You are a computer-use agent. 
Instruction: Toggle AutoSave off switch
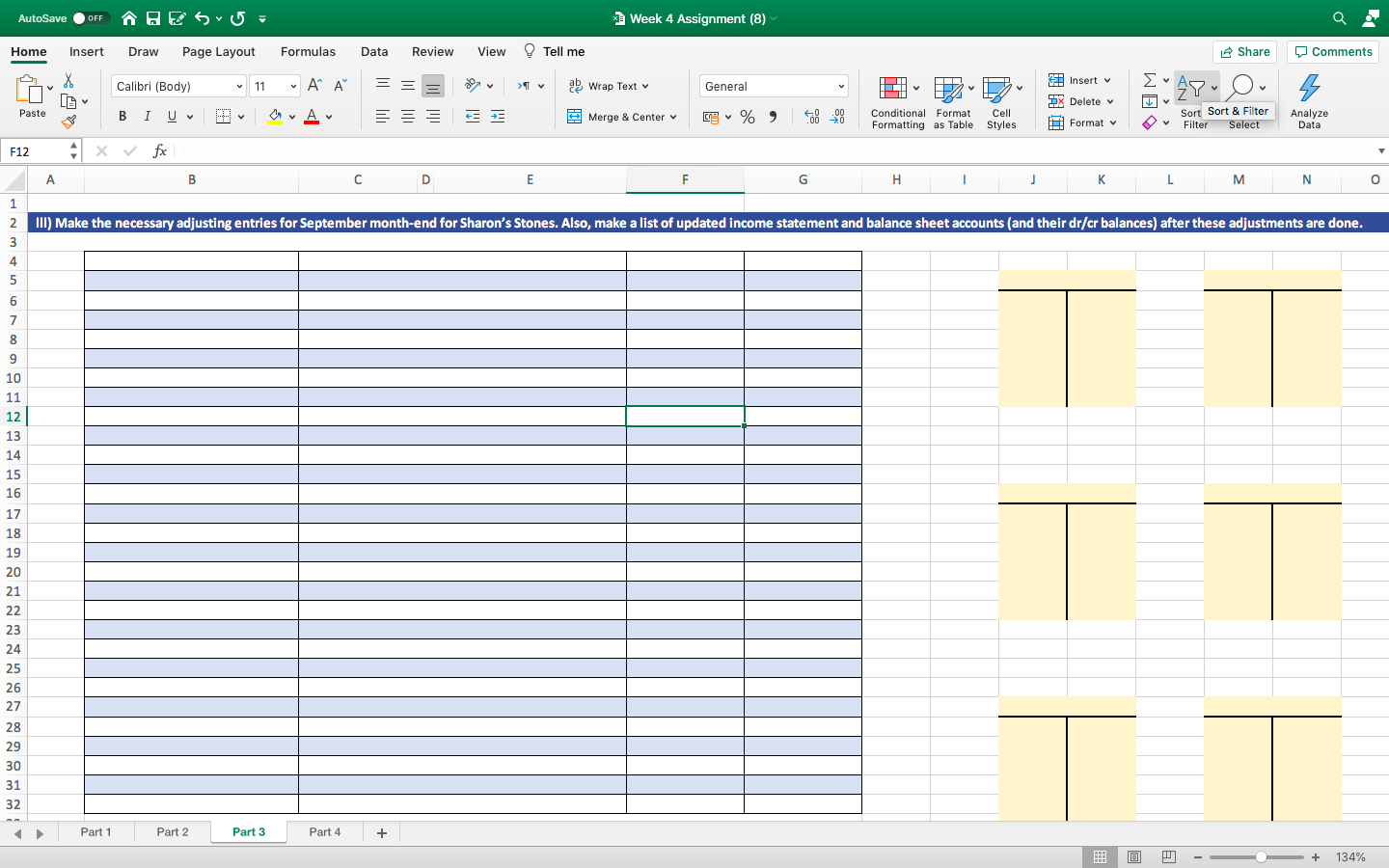pos(90,18)
